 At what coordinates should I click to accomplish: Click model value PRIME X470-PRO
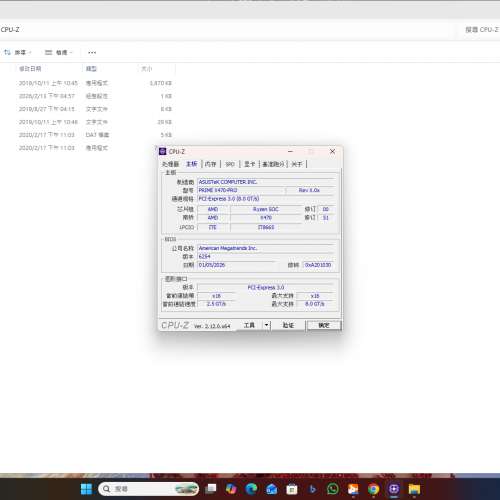(242, 190)
